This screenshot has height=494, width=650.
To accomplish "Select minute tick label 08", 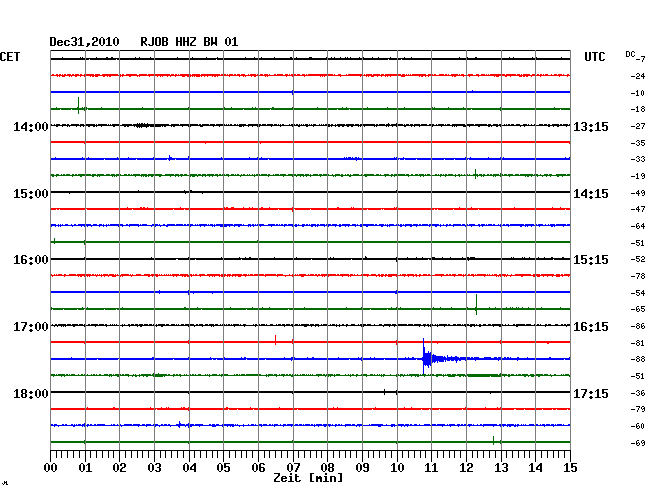I will tap(327, 467).
